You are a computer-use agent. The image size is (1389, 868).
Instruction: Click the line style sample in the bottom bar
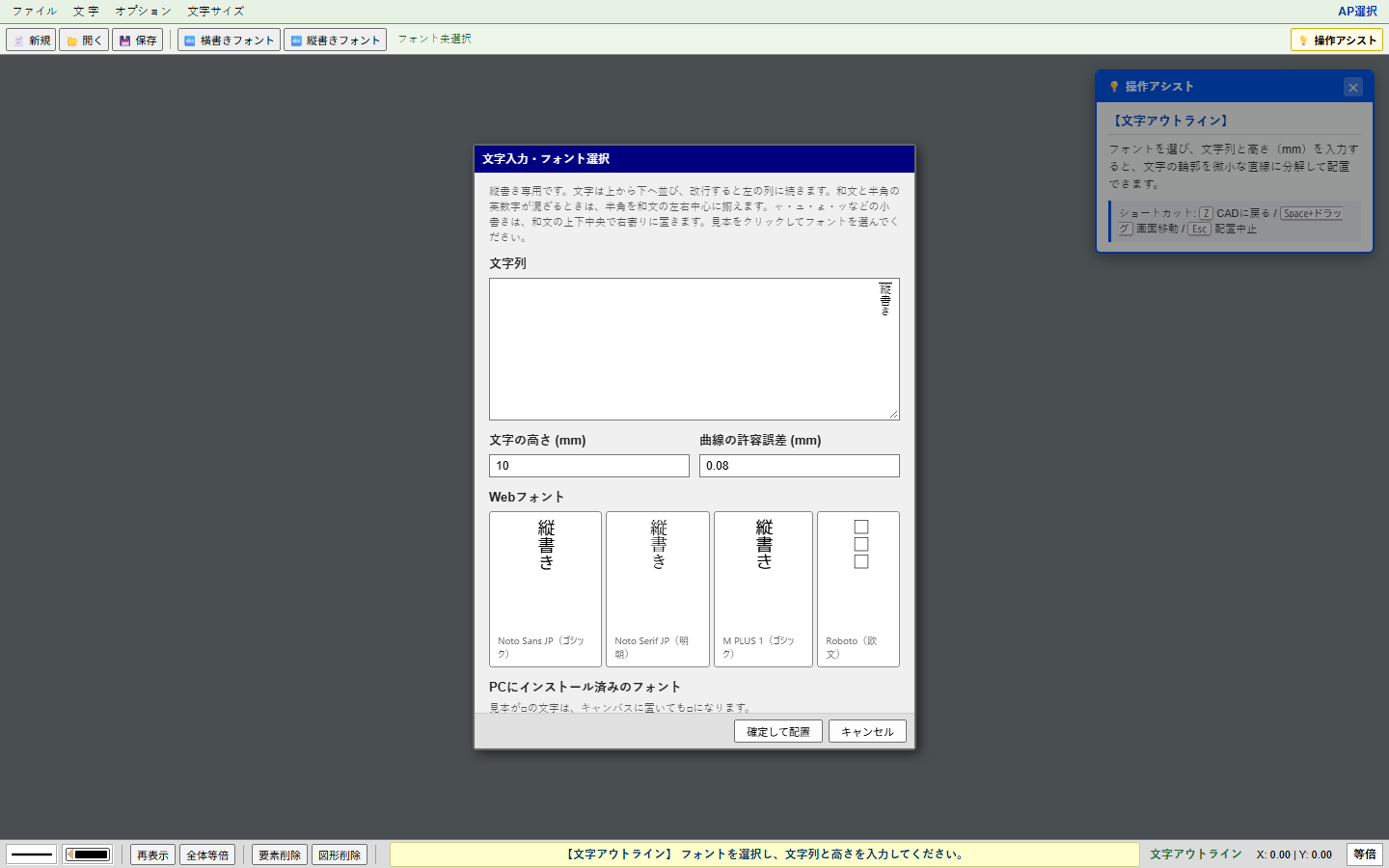(x=32, y=854)
